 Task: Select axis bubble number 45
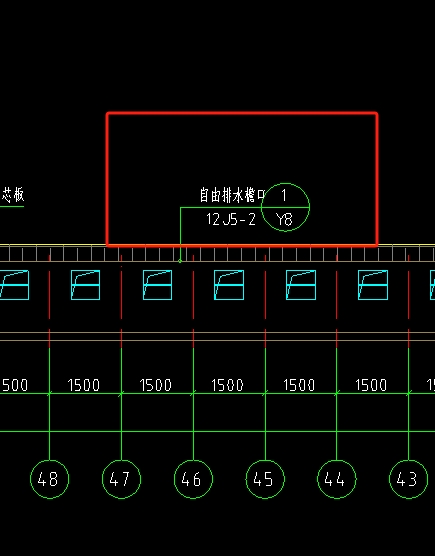pyautogui.click(x=265, y=479)
